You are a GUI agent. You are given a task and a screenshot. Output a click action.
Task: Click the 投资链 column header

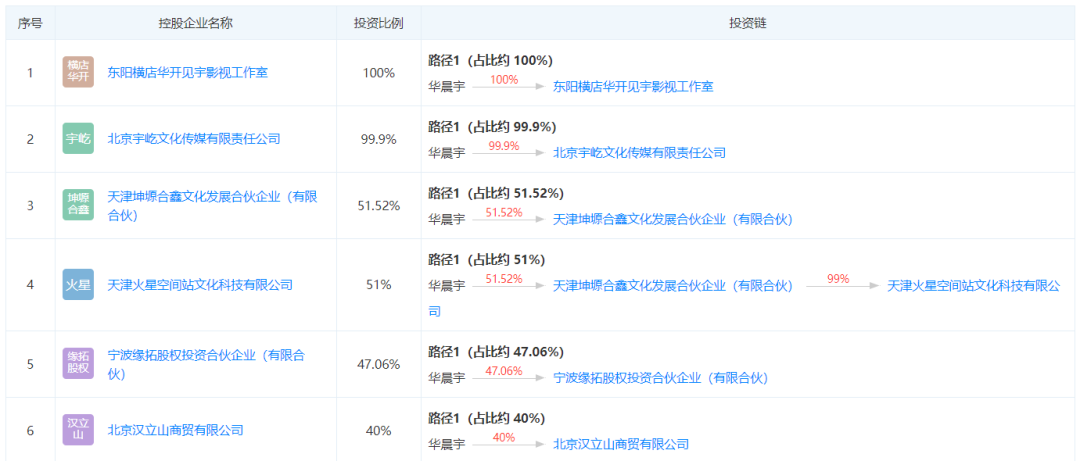(748, 23)
